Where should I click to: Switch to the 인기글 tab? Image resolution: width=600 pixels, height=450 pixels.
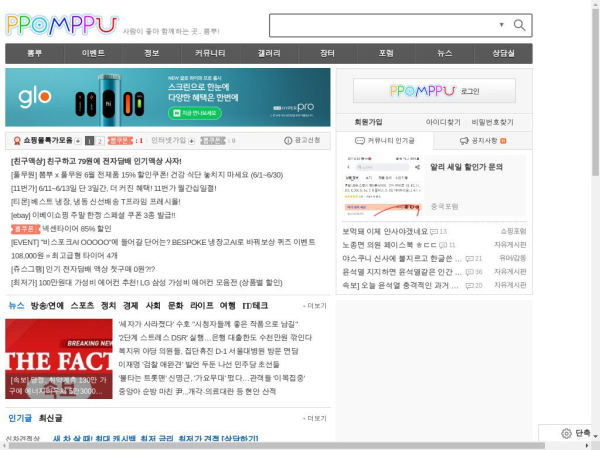pyautogui.click(x=20, y=418)
